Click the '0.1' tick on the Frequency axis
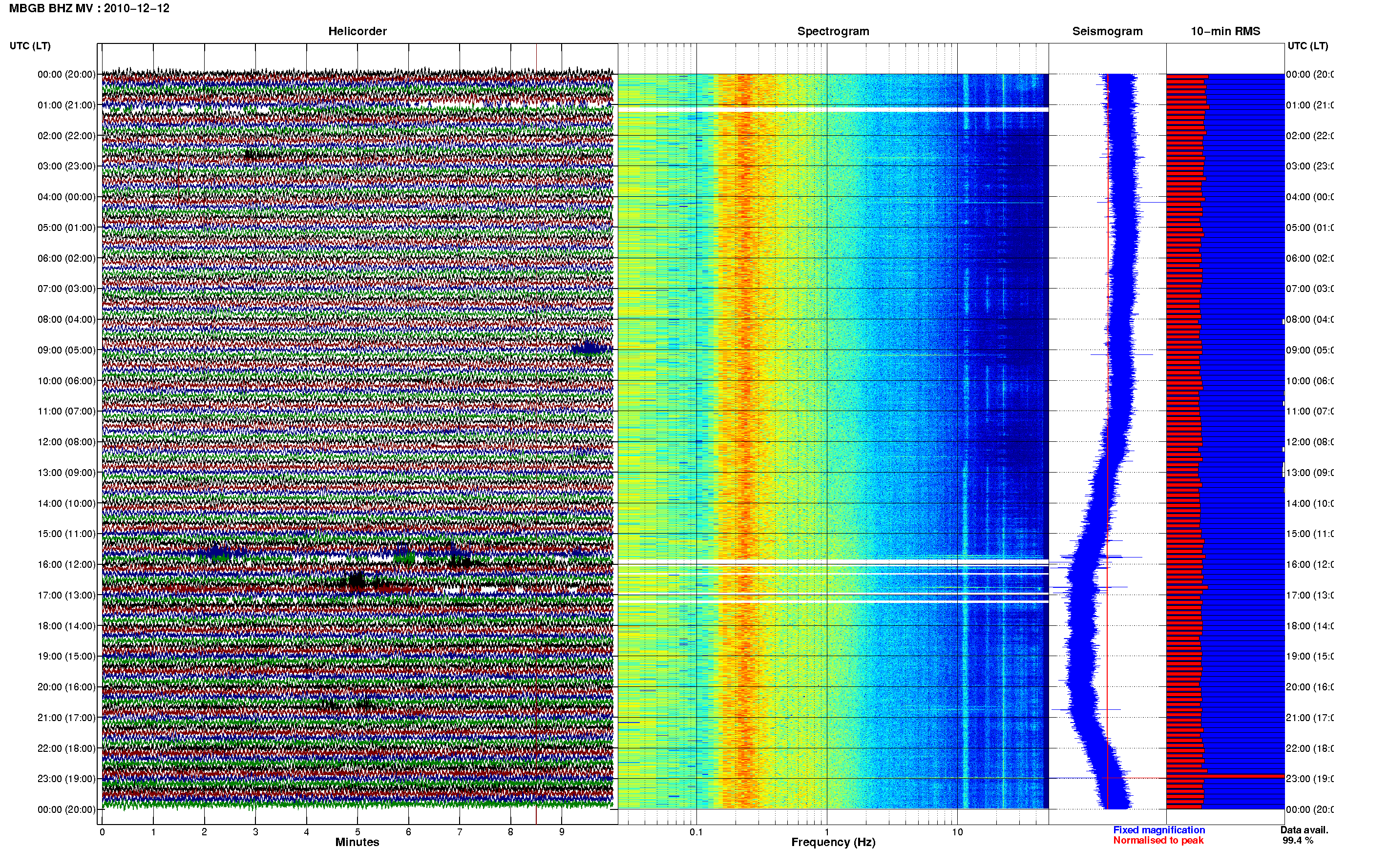The image size is (1389, 868). 696,832
